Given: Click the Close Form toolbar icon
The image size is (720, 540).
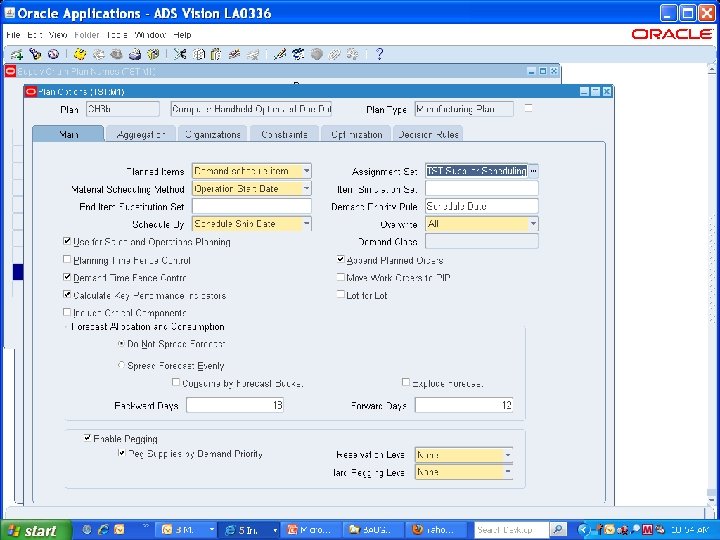Looking at the screenshot, I should [x=153, y=55].
